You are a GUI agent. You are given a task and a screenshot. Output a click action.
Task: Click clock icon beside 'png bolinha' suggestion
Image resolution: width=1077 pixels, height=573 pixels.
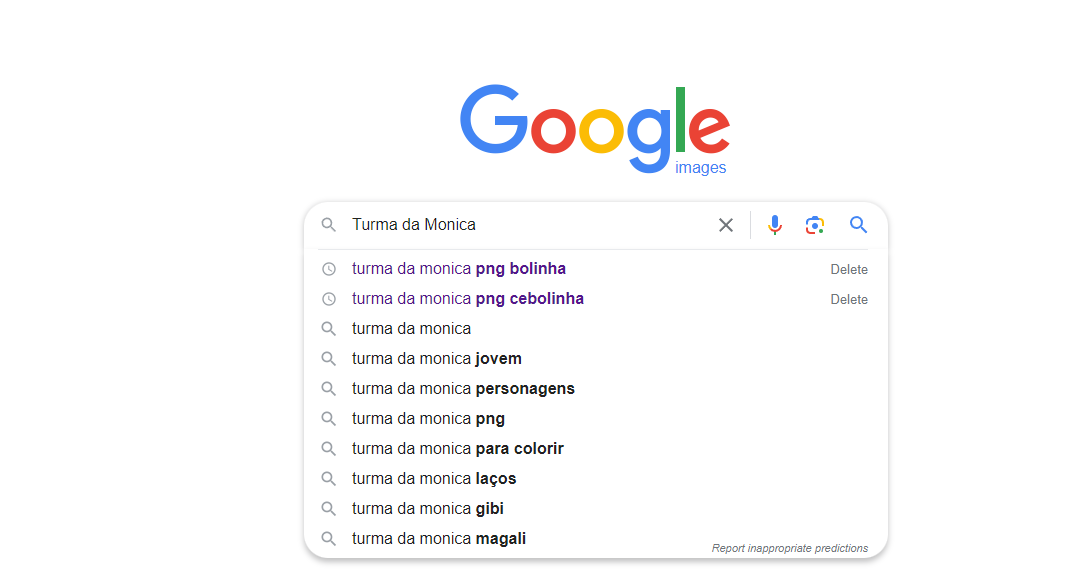pos(329,269)
